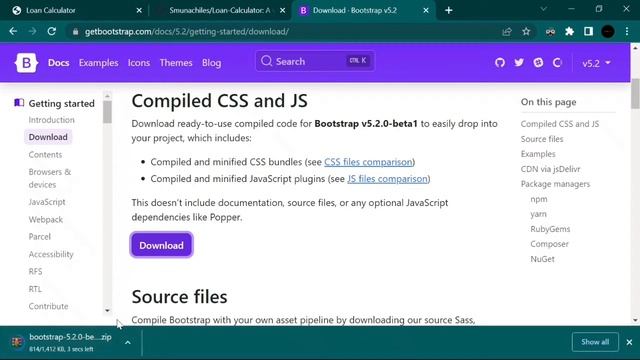Image resolution: width=640 pixels, height=360 pixels.
Task: Expand the bootstrap zip download options
Action: [128, 342]
